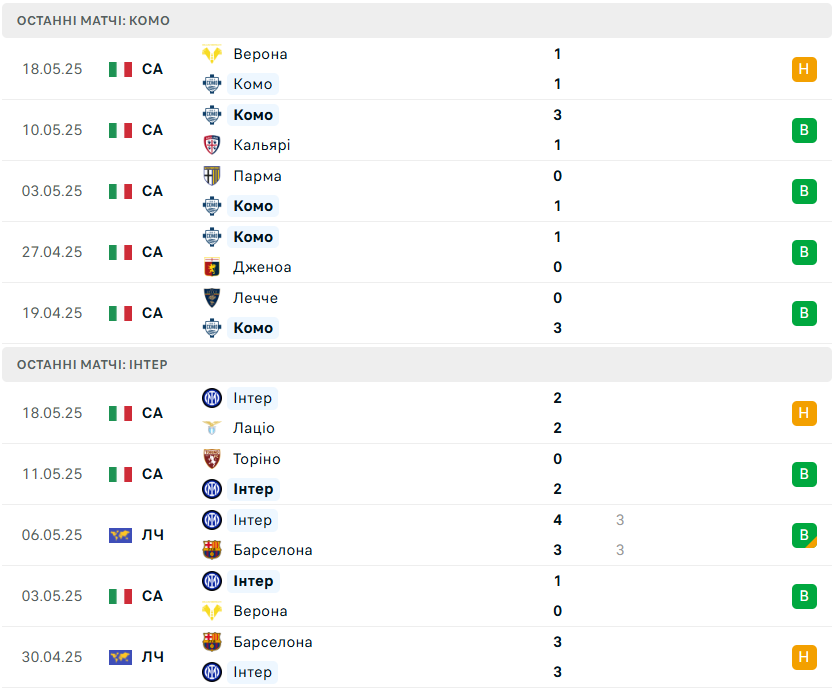Image resolution: width=834 pixels, height=691 pixels.
Task: Click the Cagliari team logo
Action: pyautogui.click(x=212, y=145)
